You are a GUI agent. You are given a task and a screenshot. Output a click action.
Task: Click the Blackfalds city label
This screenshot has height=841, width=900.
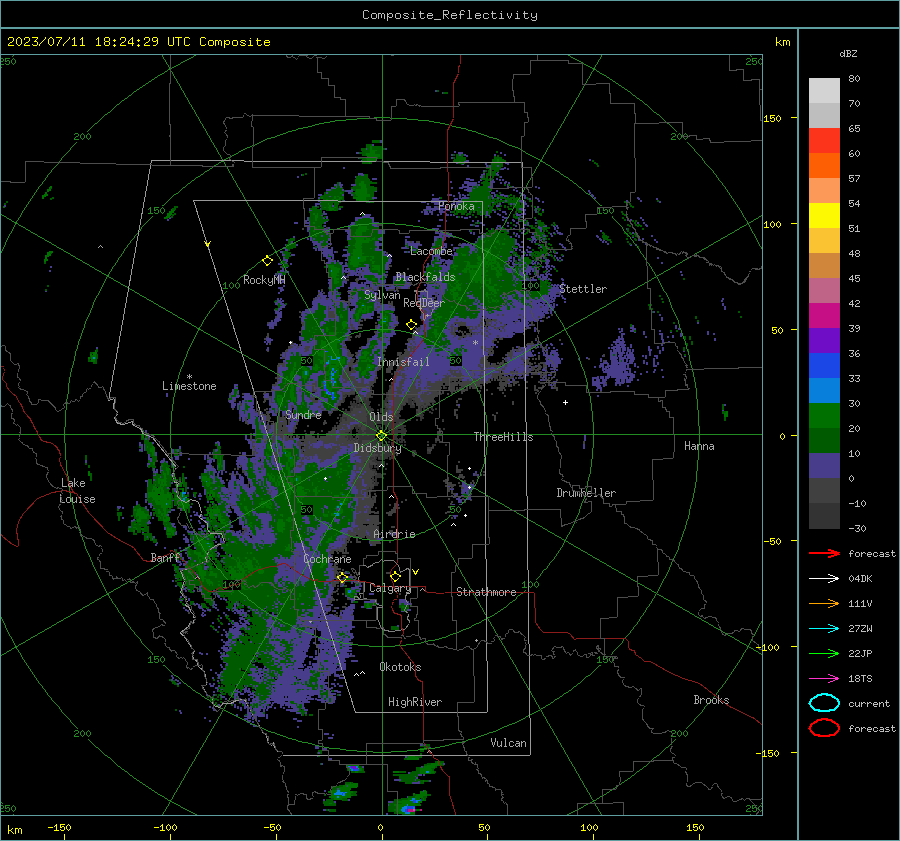425,277
